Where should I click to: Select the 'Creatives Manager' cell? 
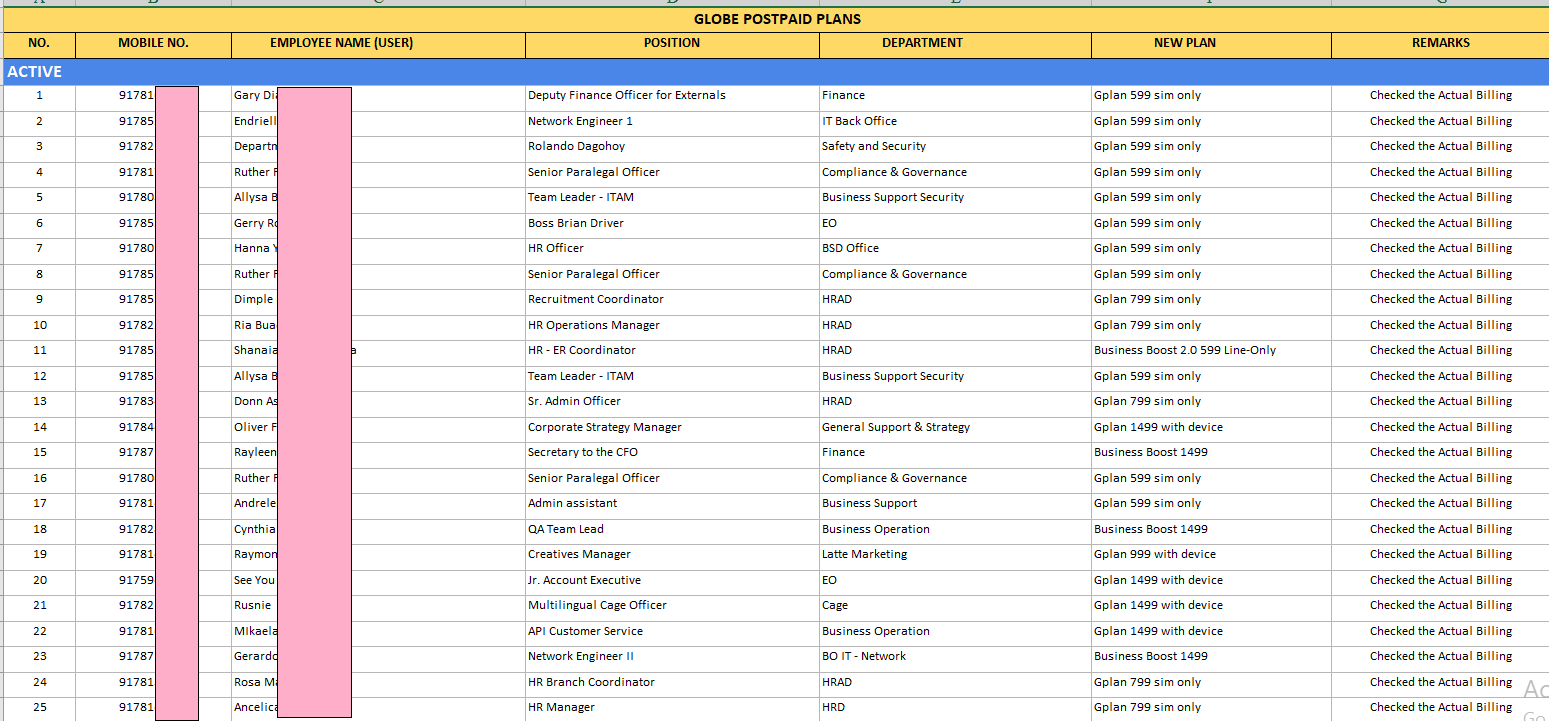click(x=672, y=555)
